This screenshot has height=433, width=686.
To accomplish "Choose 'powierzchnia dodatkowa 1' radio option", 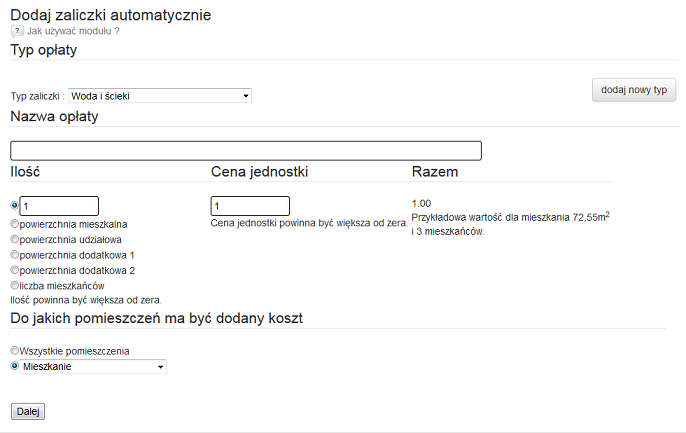I will click(14, 255).
